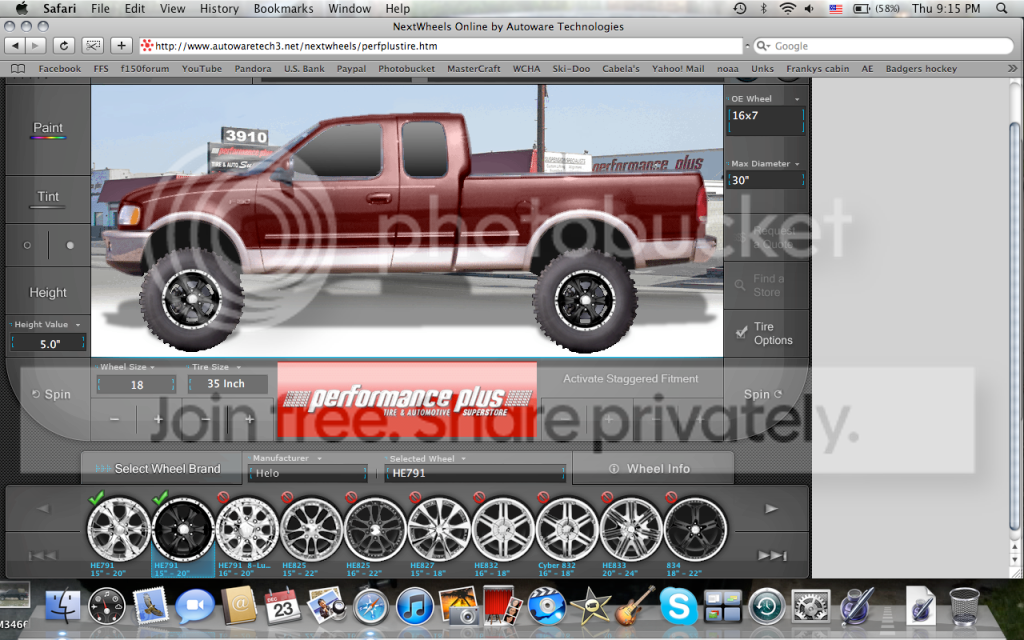
Task: Click Activate Staggered Fitment
Action: pos(630,379)
